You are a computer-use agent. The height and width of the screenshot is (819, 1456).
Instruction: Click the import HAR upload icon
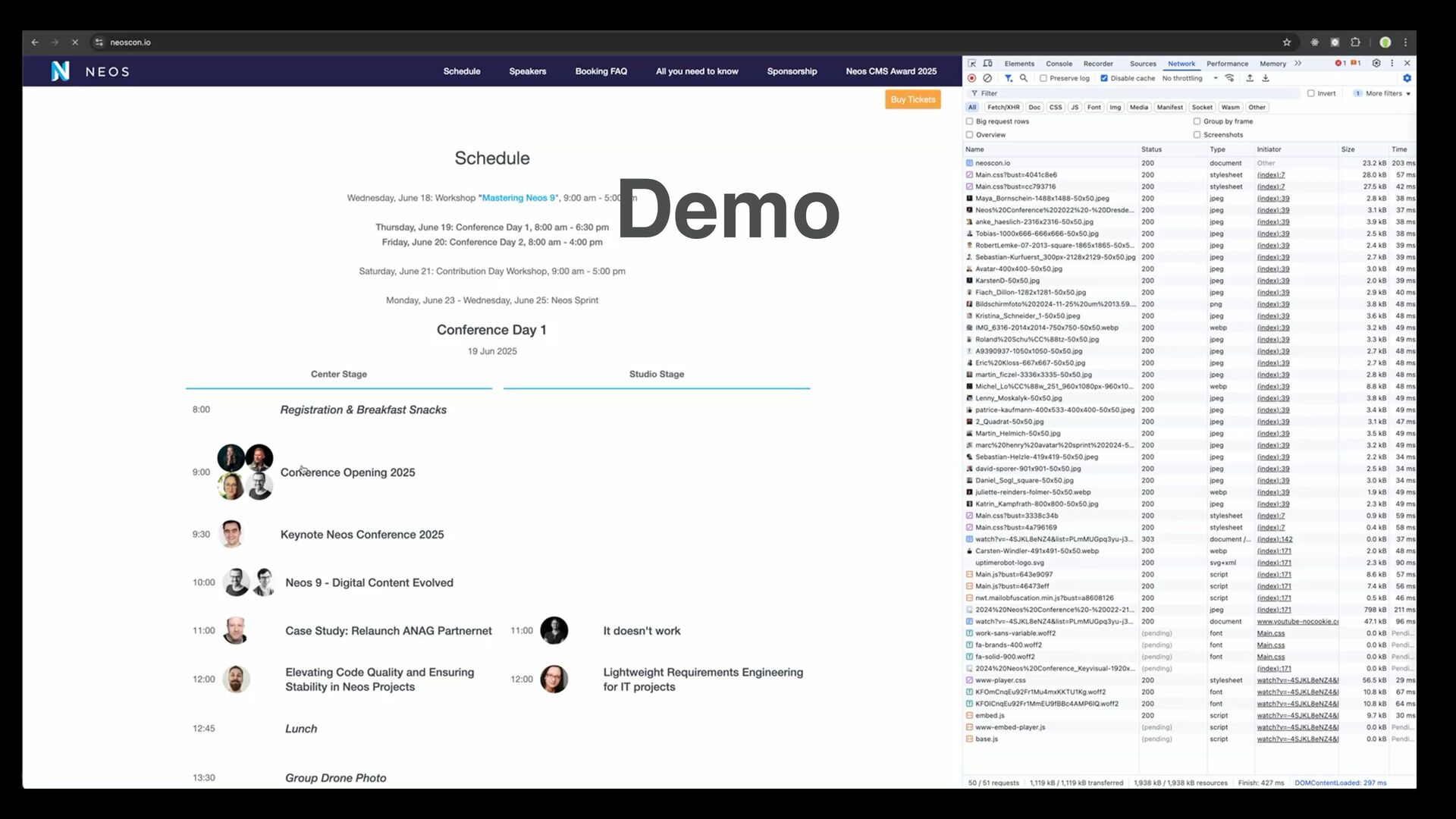[x=1250, y=78]
